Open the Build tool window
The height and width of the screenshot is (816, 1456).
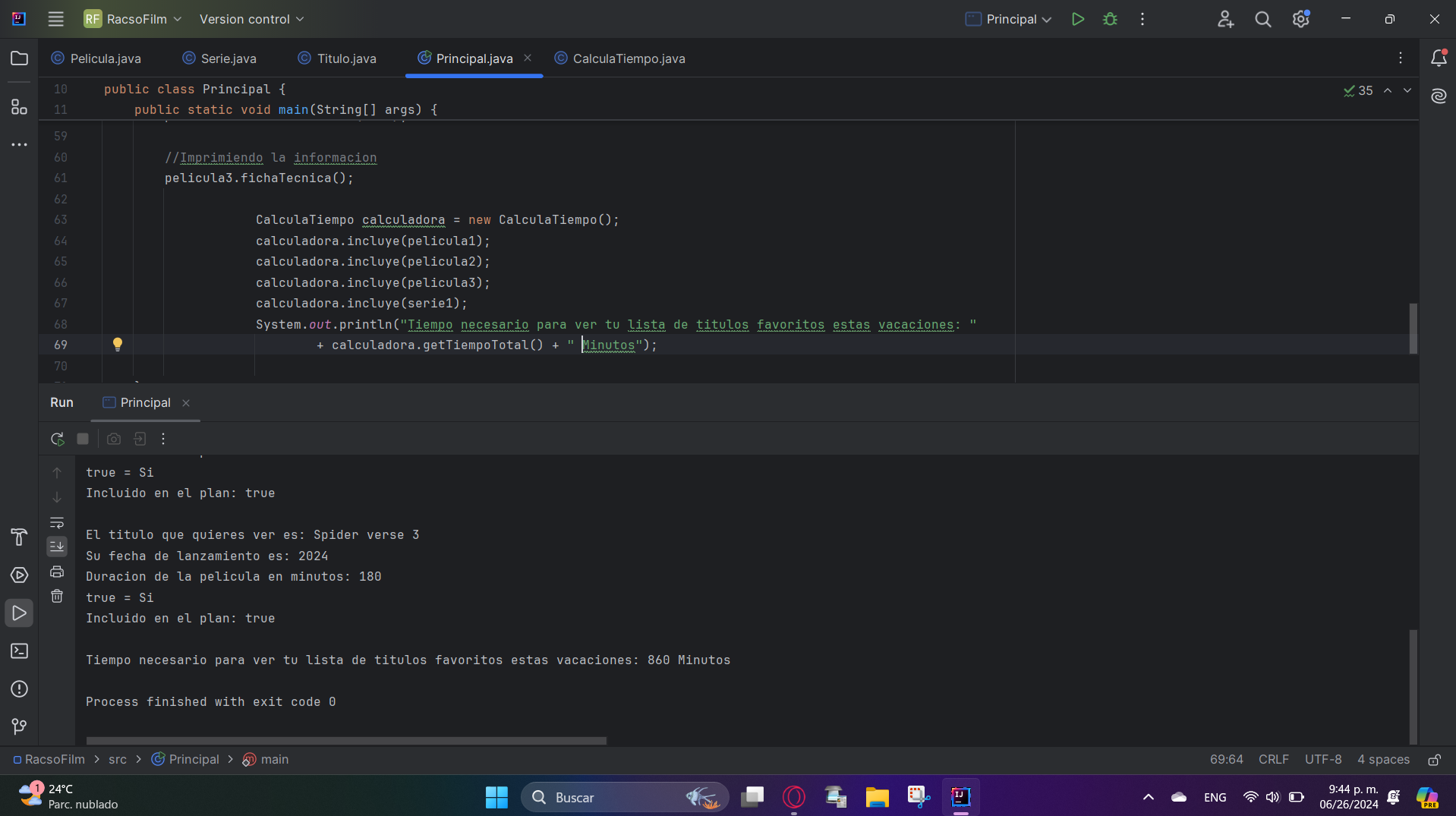click(x=20, y=537)
